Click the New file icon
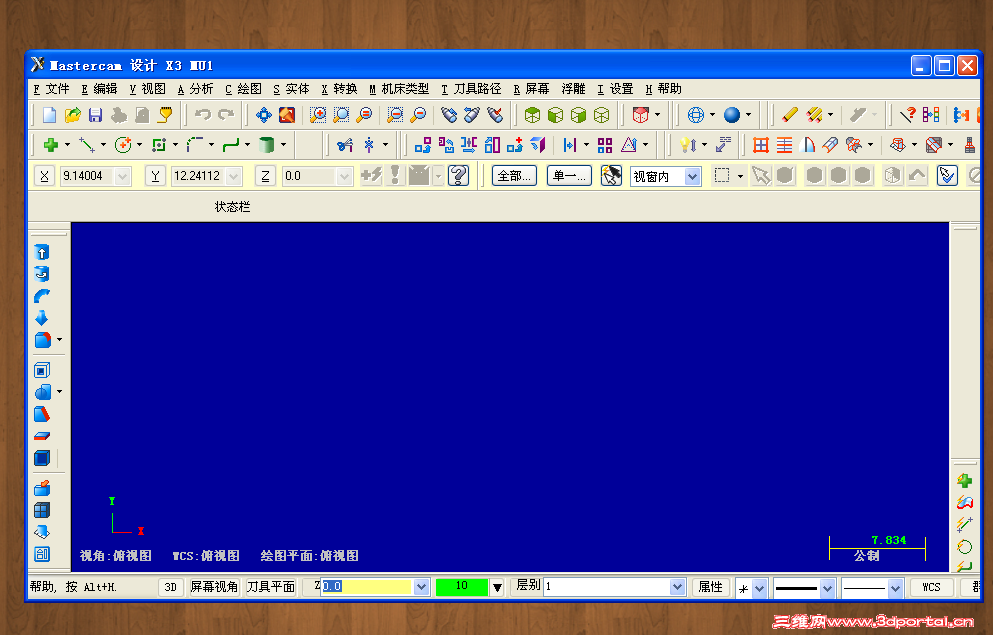This screenshot has width=993, height=635. [49, 115]
